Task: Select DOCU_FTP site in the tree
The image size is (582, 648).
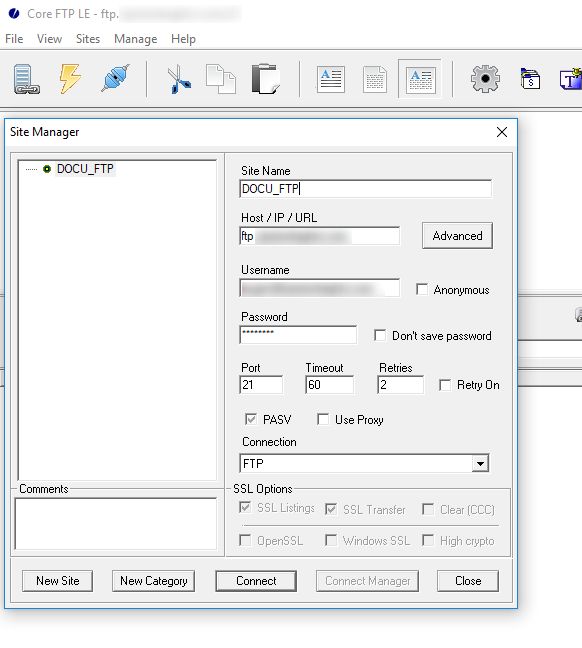Action: tap(85, 169)
